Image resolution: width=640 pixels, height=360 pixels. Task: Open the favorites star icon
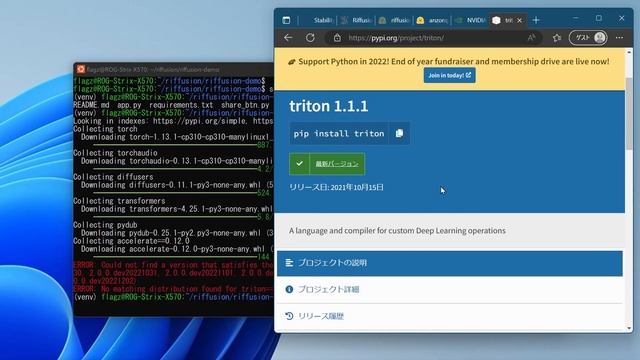point(557,38)
